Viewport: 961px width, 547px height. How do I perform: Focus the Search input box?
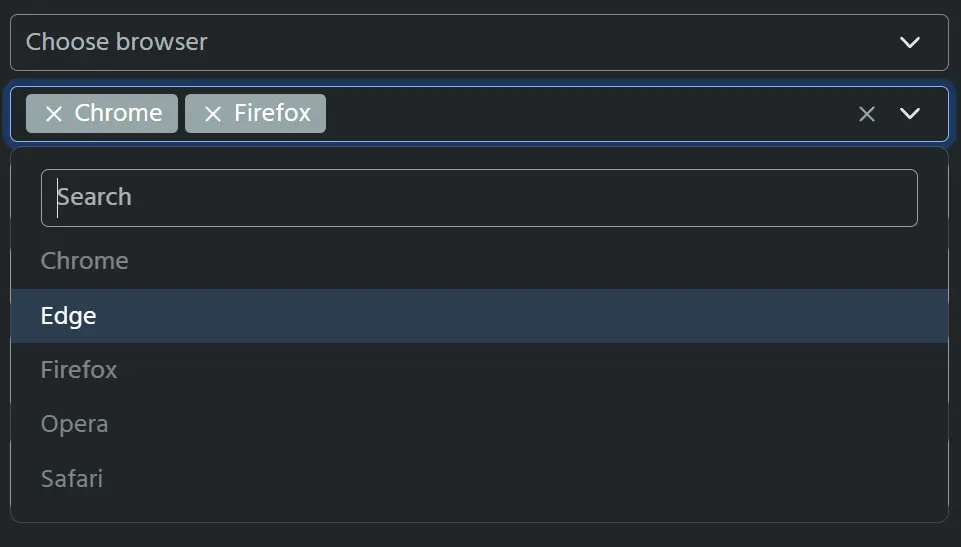click(x=479, y=198)
